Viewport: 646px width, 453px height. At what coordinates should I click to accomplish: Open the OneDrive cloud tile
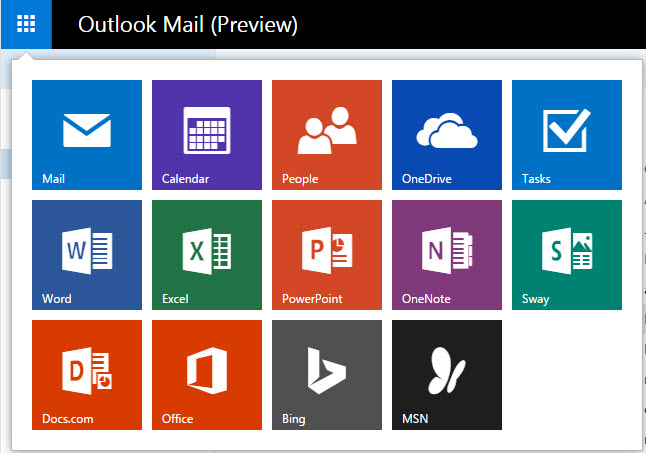point(447,134)
